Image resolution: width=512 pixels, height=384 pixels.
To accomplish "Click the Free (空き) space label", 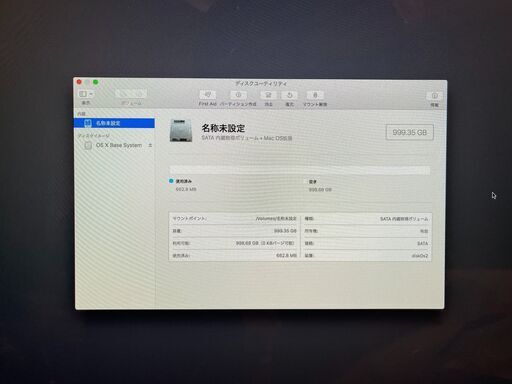I will click(x=313, y=182).
